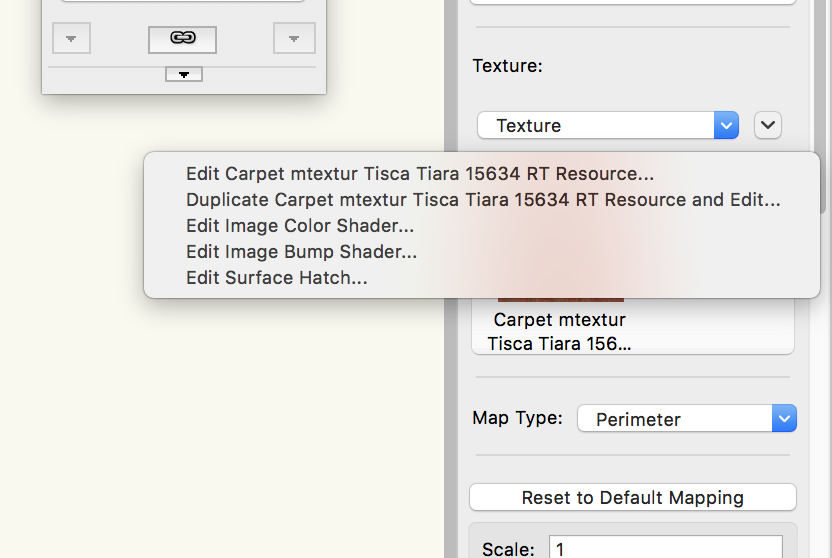Click the chevron button beside Texture dropdown
Screen dimensions: 832x558
pyautogui.click(x=767, y=125)
